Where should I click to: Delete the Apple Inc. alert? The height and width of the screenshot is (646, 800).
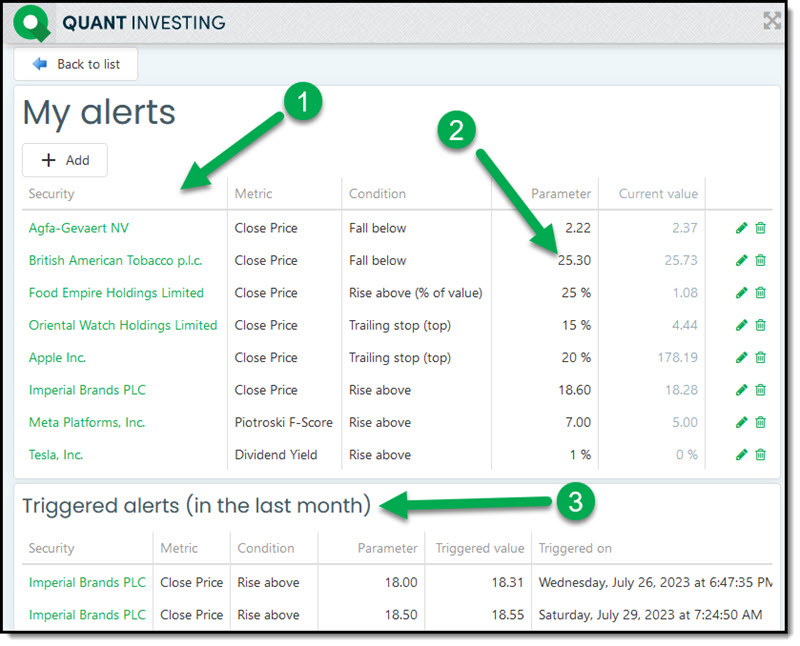760,358
